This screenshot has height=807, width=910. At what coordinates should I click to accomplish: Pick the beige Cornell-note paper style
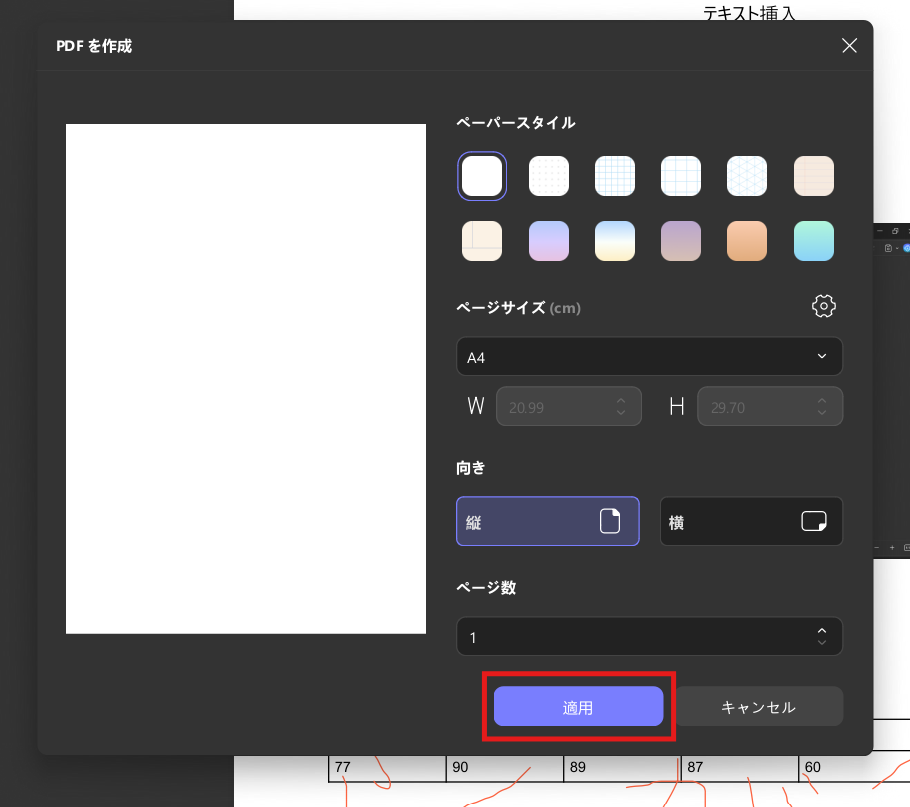482,241
